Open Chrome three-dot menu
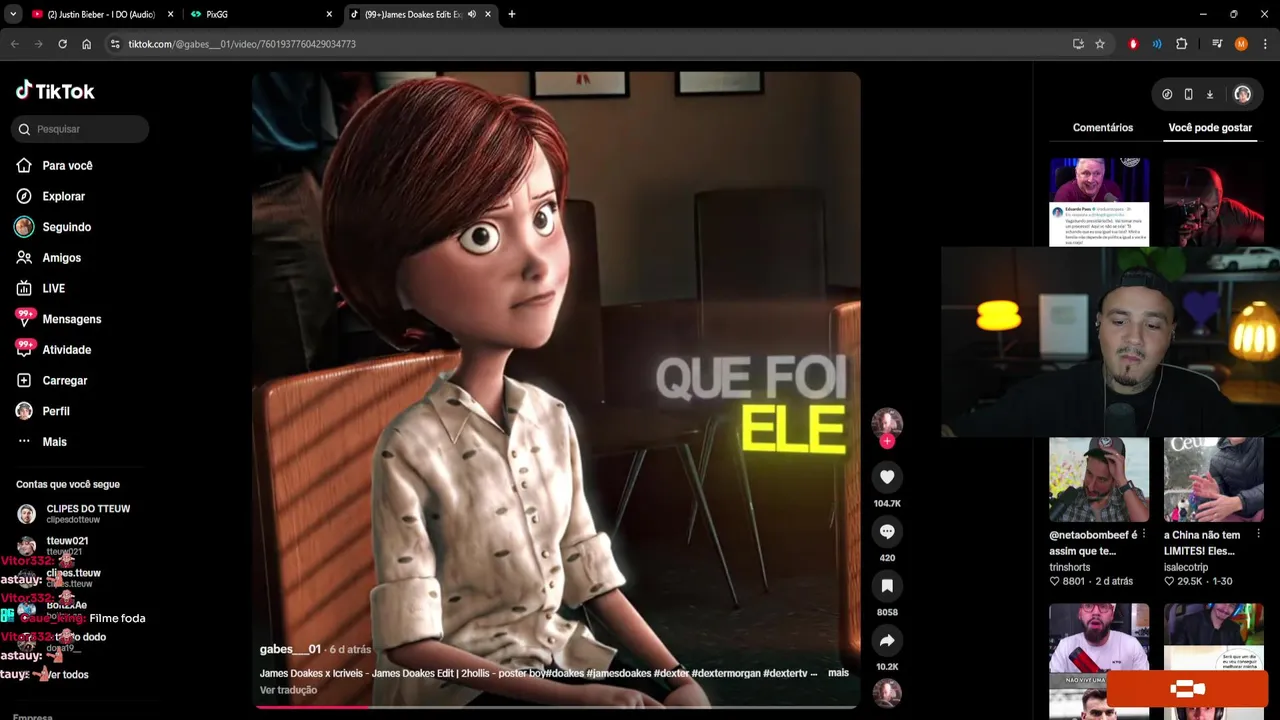1280x720 pixels. coord(1265,44)
